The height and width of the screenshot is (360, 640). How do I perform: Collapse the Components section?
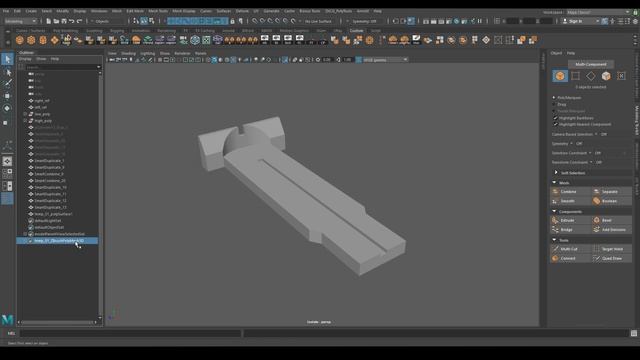(554, 211)
